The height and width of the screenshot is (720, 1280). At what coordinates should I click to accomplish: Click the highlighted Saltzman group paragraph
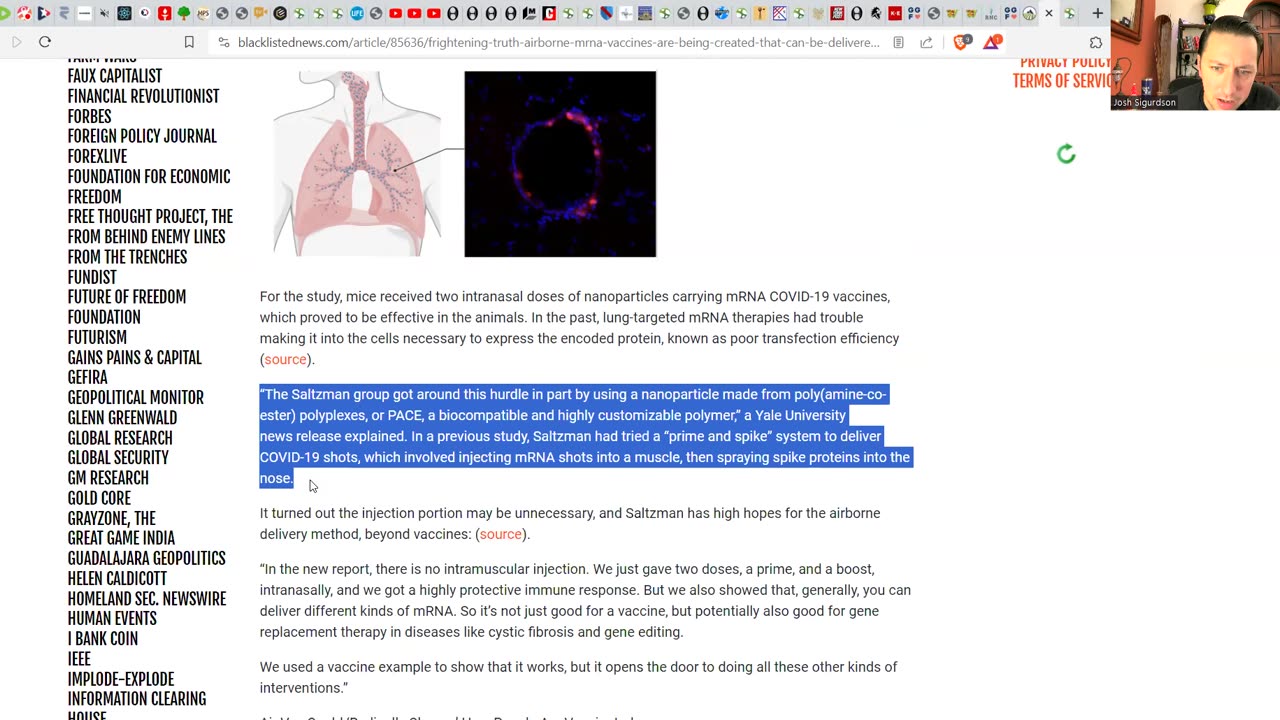point(585,436)
